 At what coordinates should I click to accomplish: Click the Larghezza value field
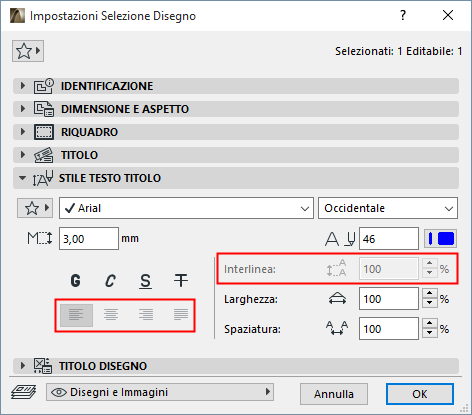click(x=389, y=299)
